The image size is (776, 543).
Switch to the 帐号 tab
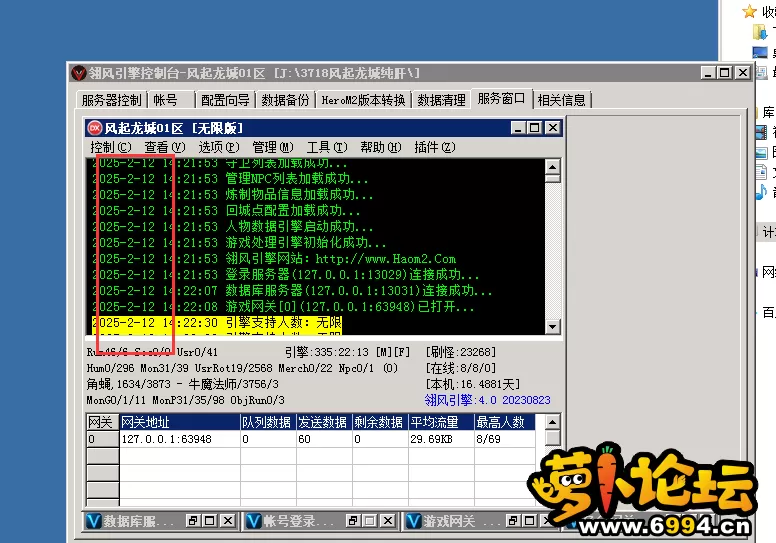click(166, 100)
